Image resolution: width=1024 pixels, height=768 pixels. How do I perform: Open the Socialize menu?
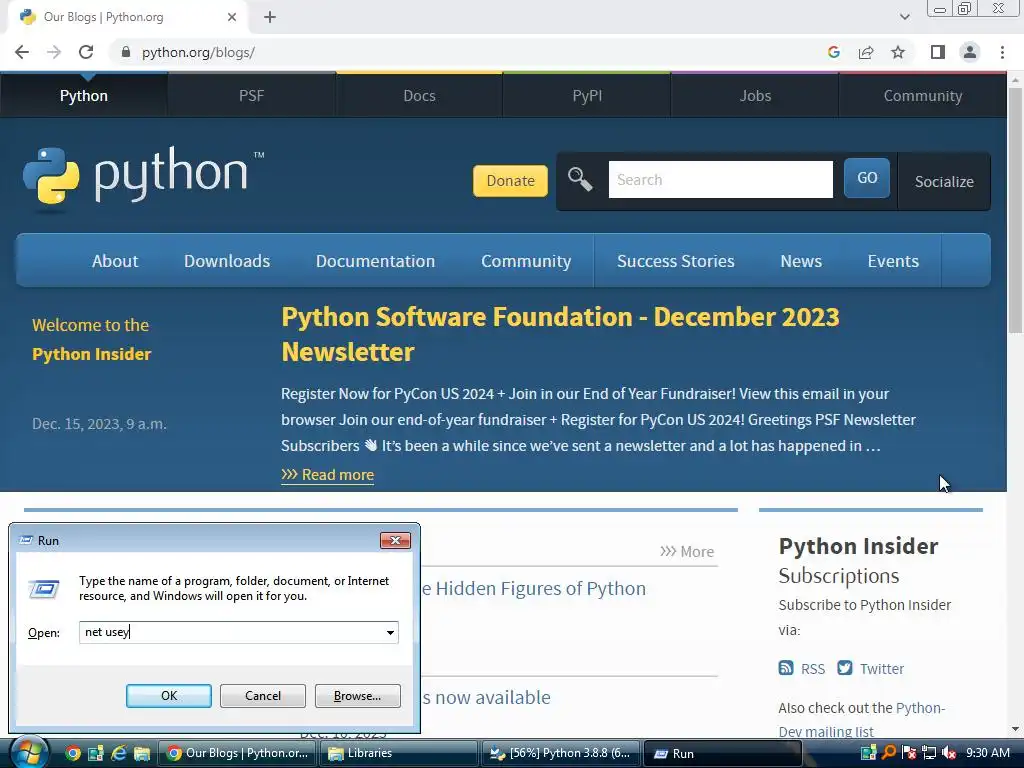[x=944, y=182]
